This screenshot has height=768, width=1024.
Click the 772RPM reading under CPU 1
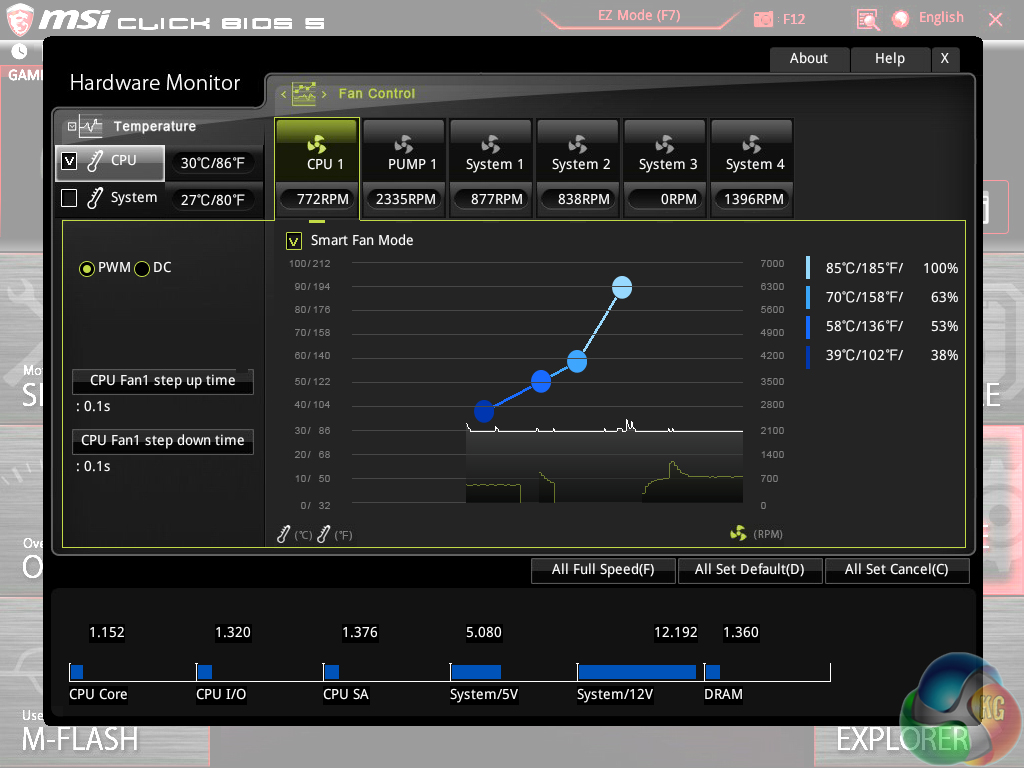point(317,199)
